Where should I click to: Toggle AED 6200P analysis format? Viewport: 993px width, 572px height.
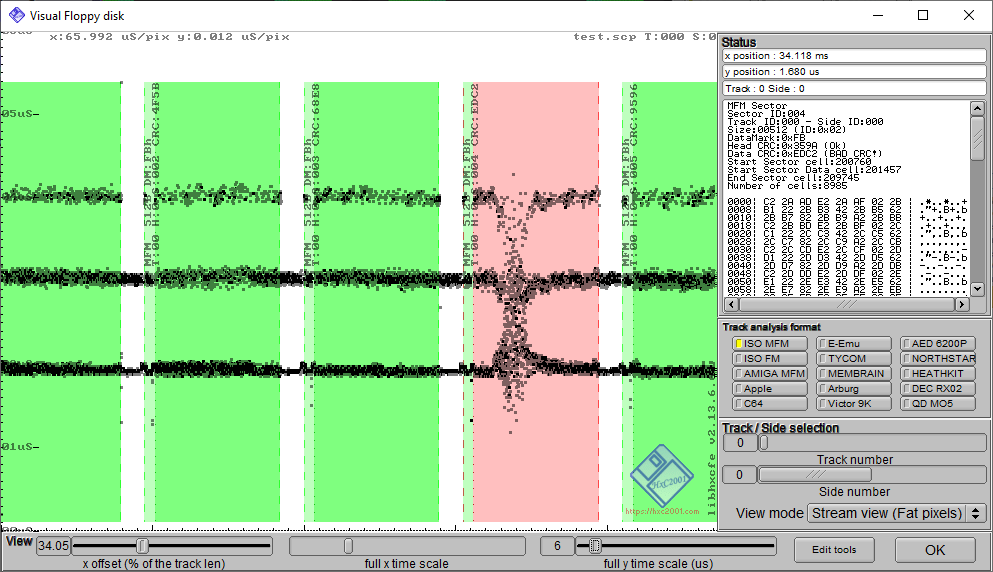(x=938, y=343)
